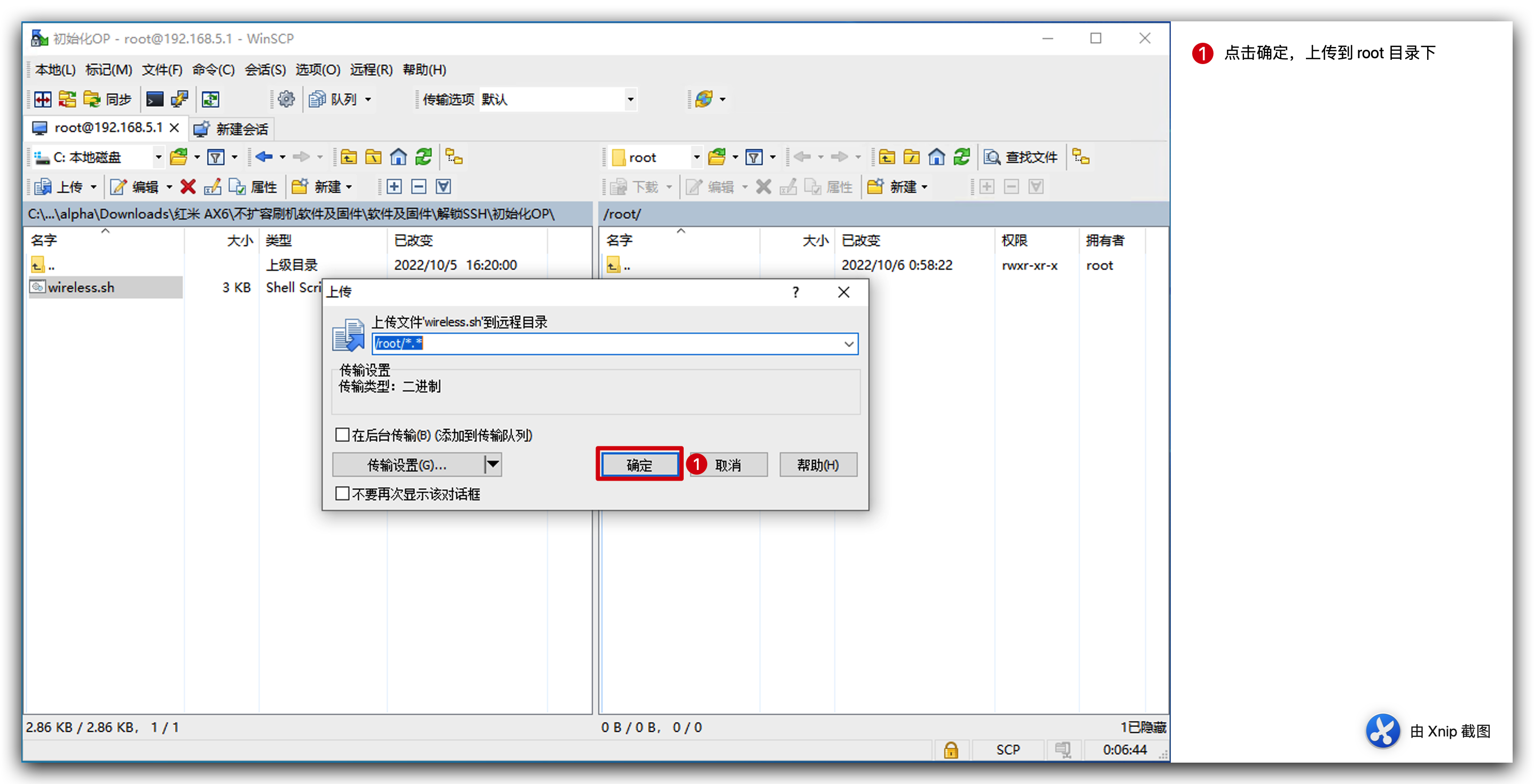Switch to the 新建会话 tab
This screenshot has width=1534, height=784.
[x=231, y=129]
